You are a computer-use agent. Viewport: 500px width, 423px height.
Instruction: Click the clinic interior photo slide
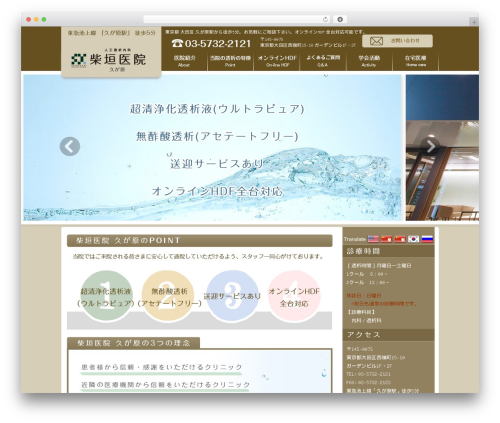coord(442,147)
